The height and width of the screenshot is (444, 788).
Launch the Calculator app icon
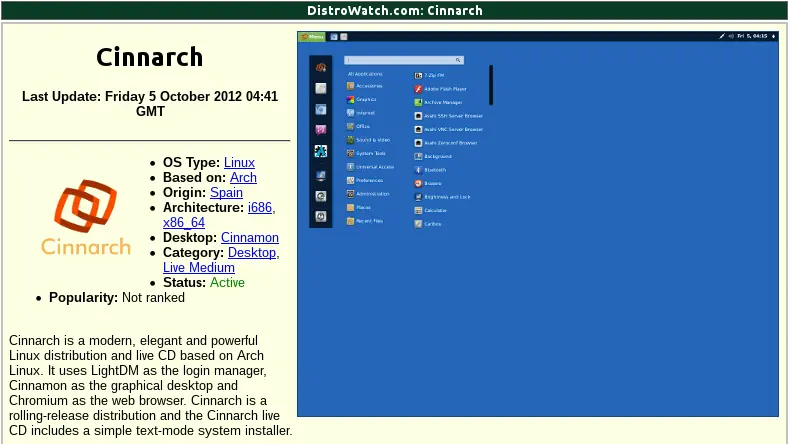(418, 210)
